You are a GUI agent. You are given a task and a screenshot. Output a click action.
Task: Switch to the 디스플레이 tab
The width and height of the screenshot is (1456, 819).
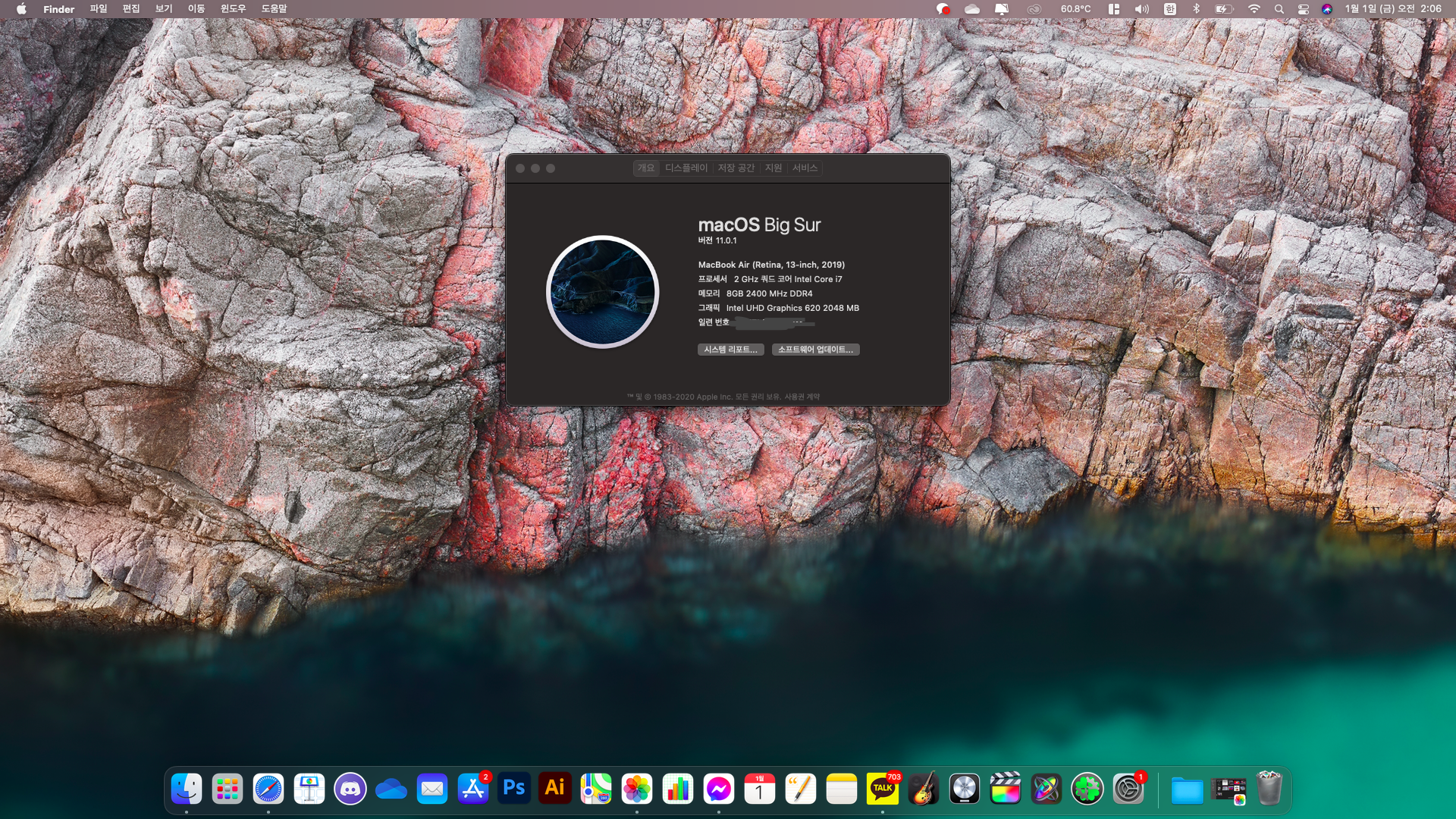tap(686, 168)
